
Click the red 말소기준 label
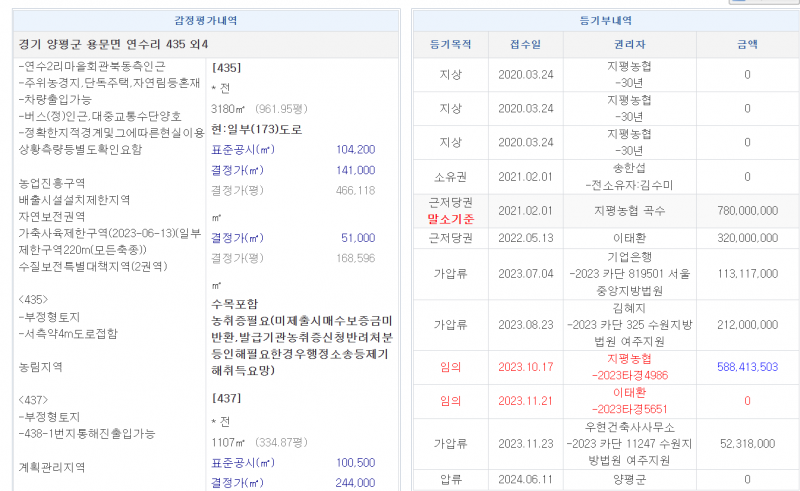[451, 218]
